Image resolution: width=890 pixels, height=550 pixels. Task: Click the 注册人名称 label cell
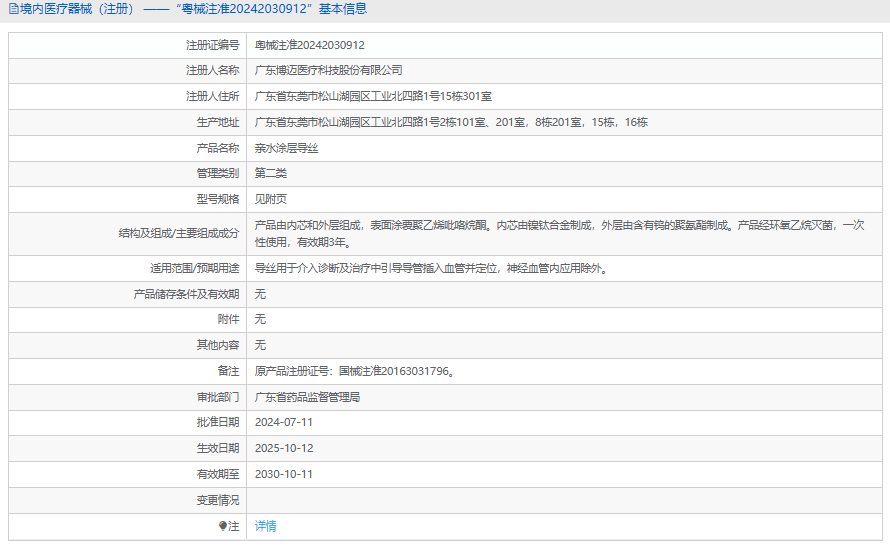pyautogui.click(x=128, y=70)
